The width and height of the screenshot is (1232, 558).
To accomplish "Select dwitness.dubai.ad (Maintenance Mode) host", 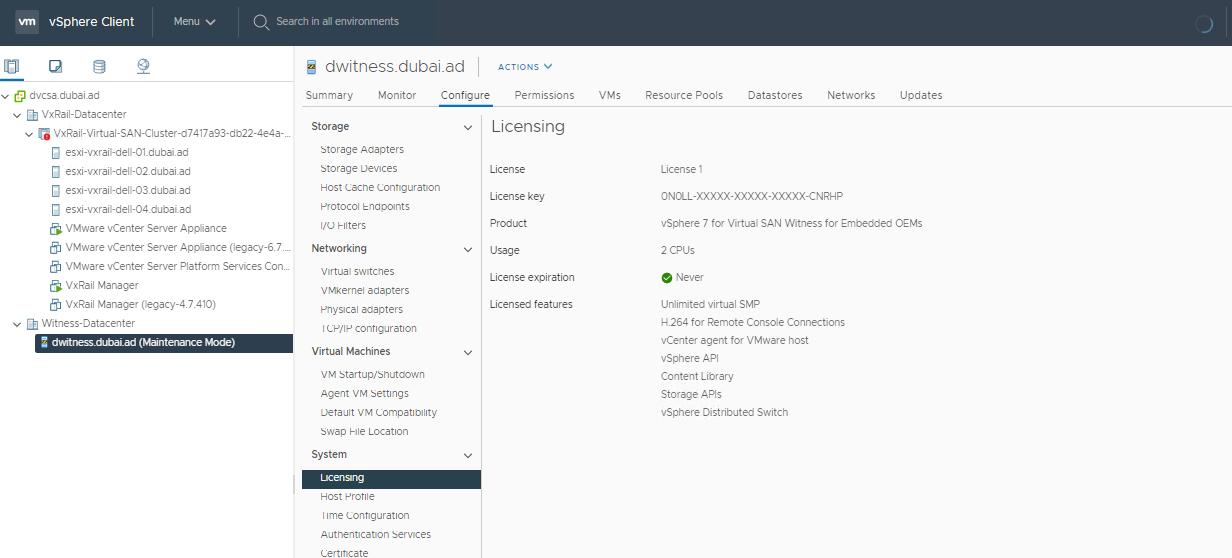I will (165, 343).
